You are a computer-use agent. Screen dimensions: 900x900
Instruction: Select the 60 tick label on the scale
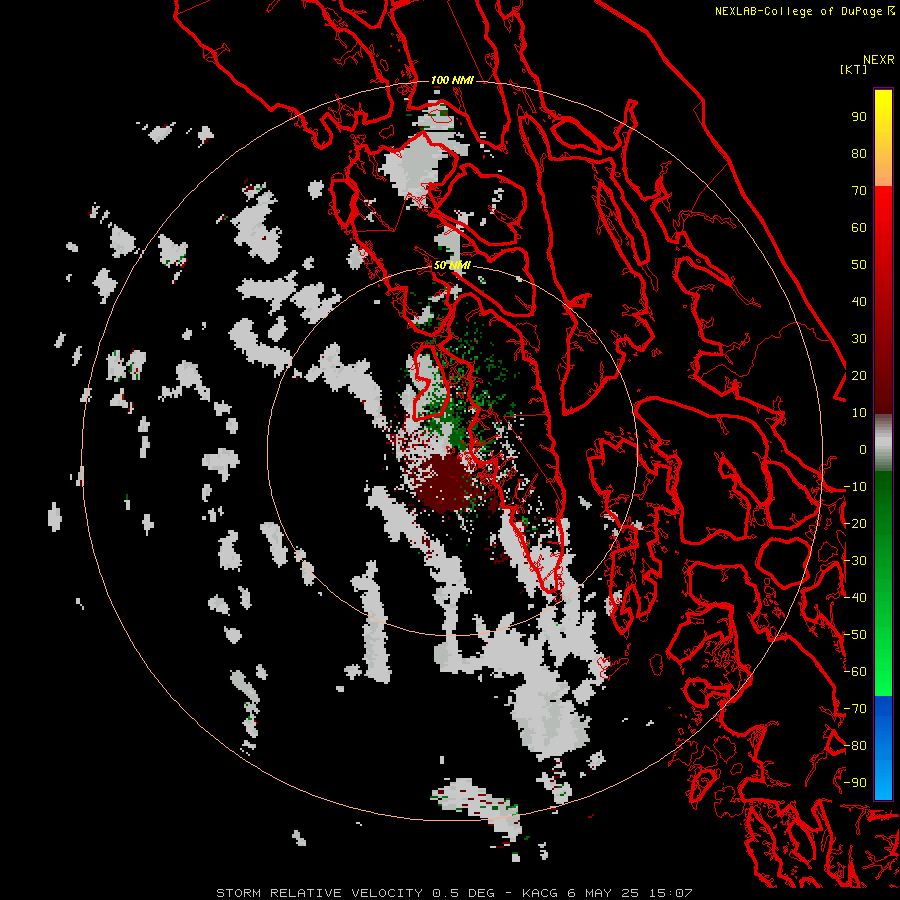[x=859, y=228]
